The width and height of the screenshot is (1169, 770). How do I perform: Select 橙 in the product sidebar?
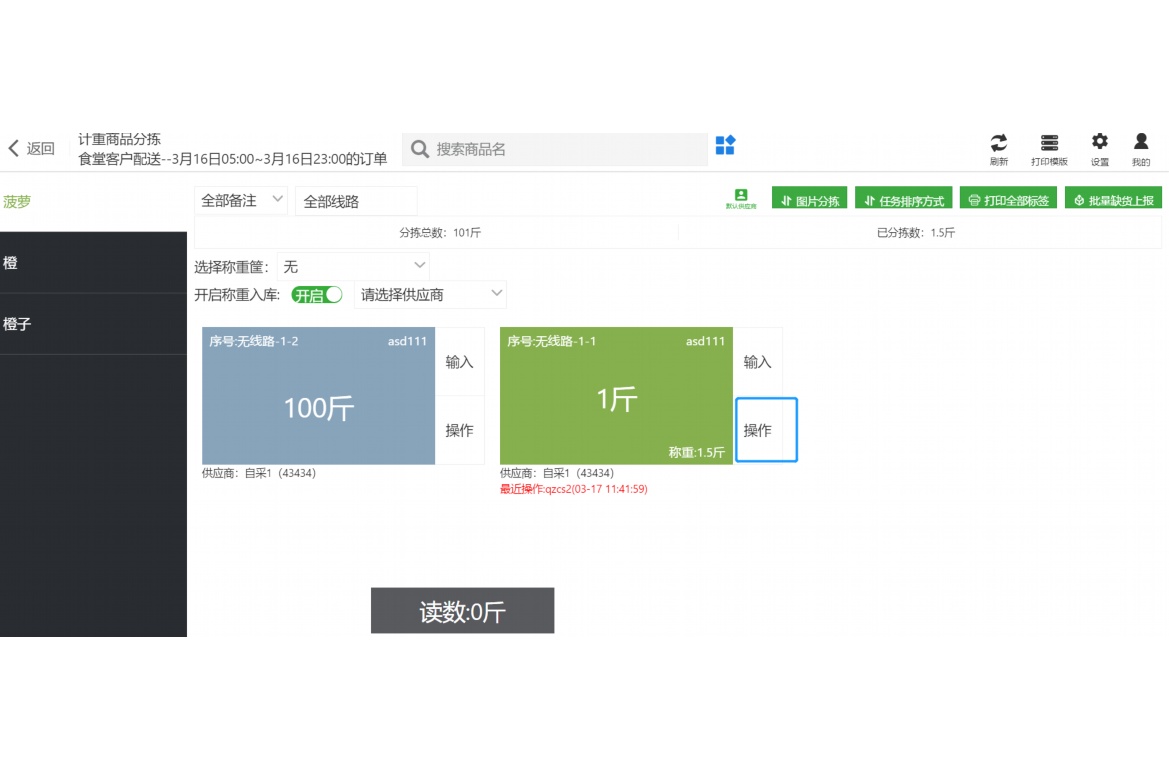coord(93,262)
